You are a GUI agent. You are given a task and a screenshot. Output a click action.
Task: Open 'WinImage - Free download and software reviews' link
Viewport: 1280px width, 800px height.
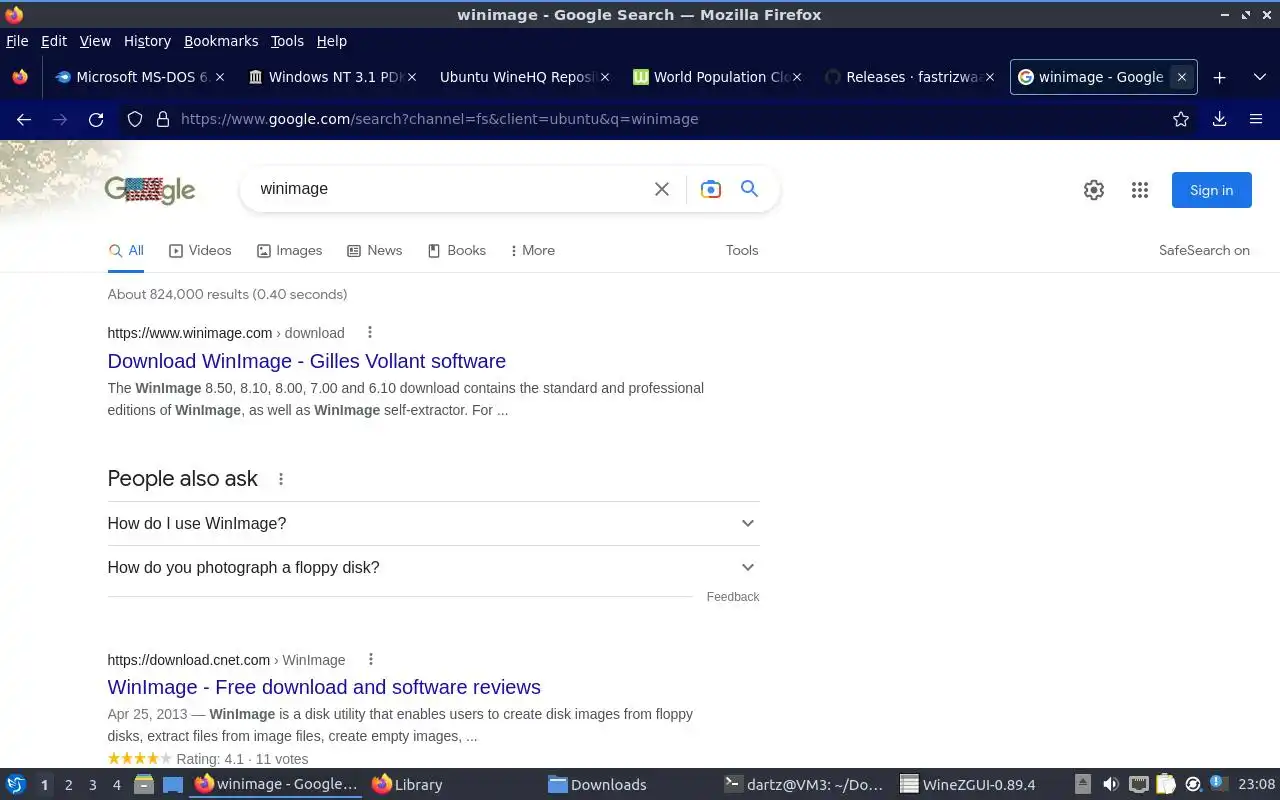click(324, 687)
